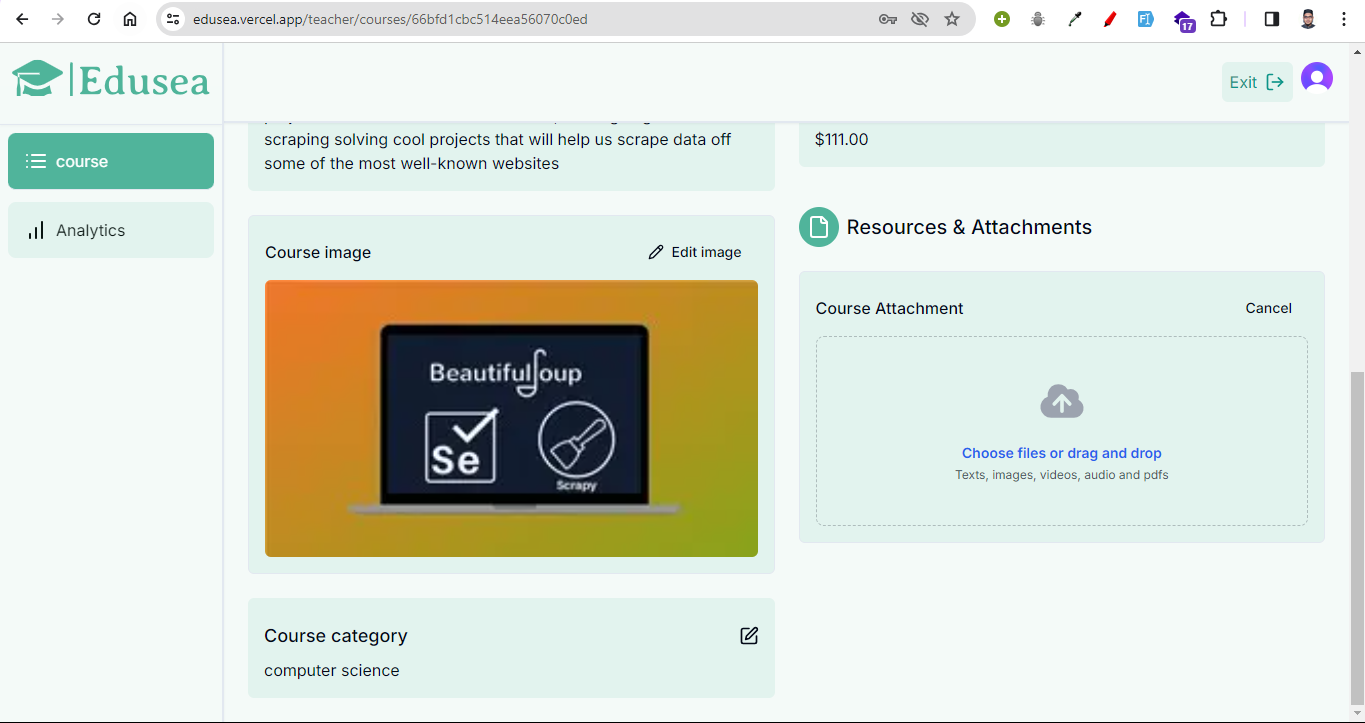
Task: Click the page vertical scrollbar
Action: click(x=1356, y=538)
